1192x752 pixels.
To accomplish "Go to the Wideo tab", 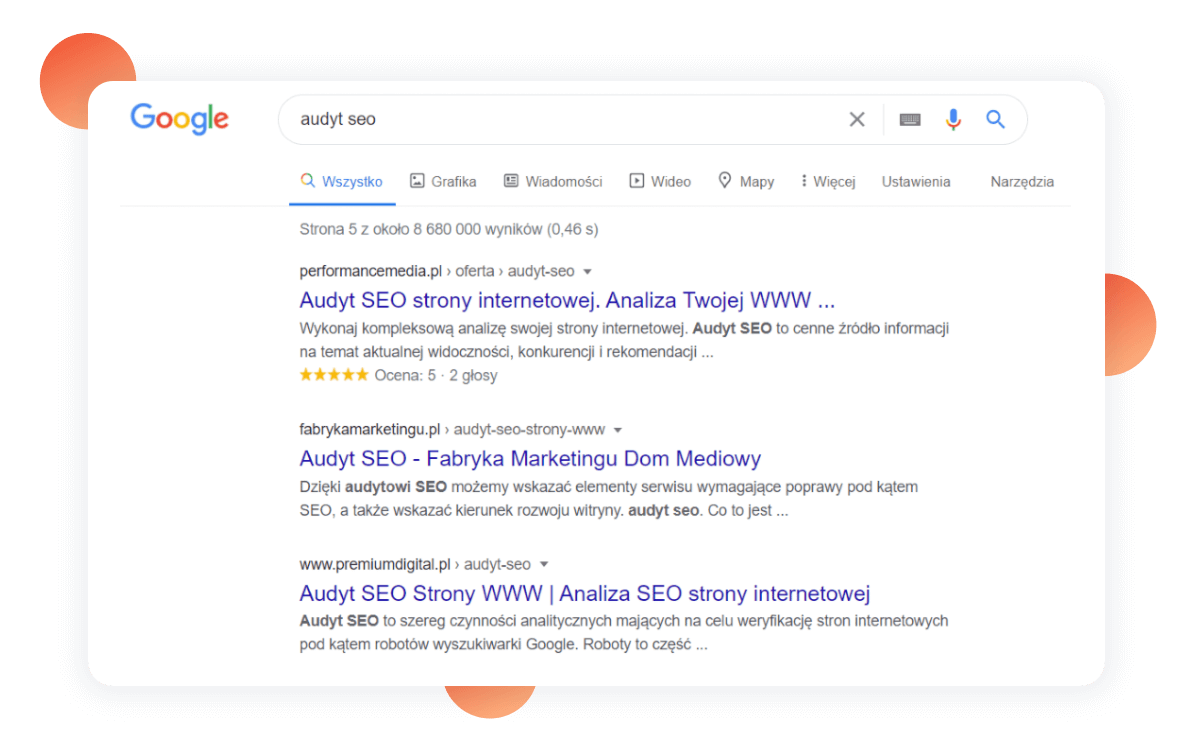I will pos(660,182).
